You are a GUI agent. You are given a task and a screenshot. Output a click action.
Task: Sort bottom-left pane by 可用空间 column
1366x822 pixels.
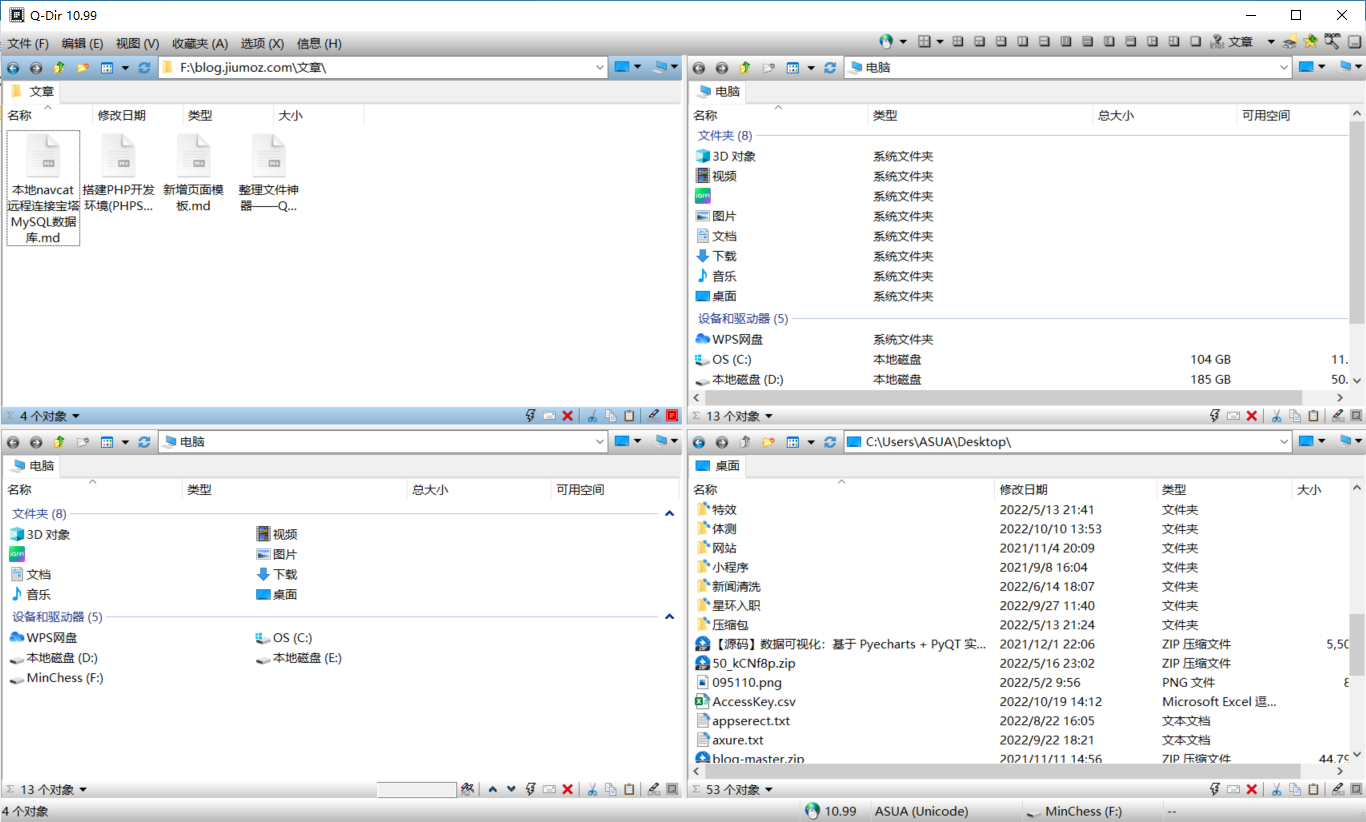click(x=615, y=490)
